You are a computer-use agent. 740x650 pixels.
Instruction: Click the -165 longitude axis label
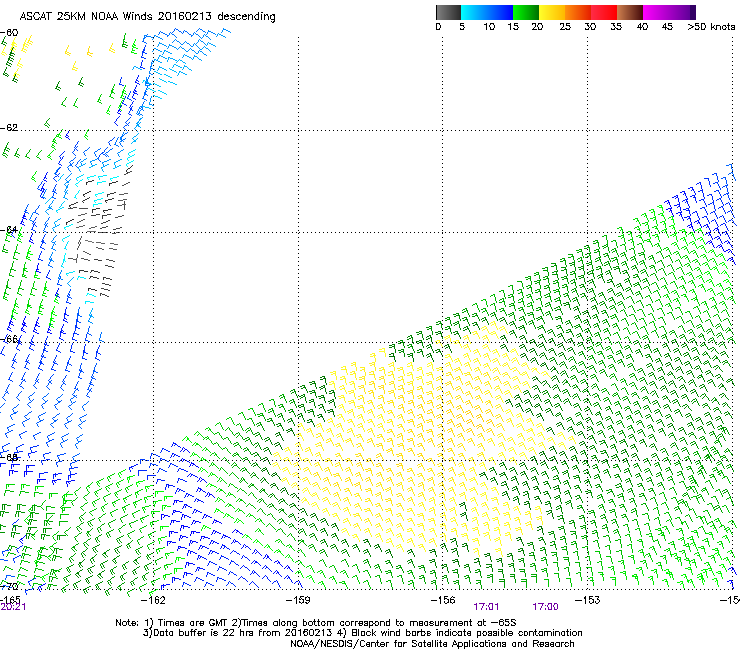pos(10,599)
